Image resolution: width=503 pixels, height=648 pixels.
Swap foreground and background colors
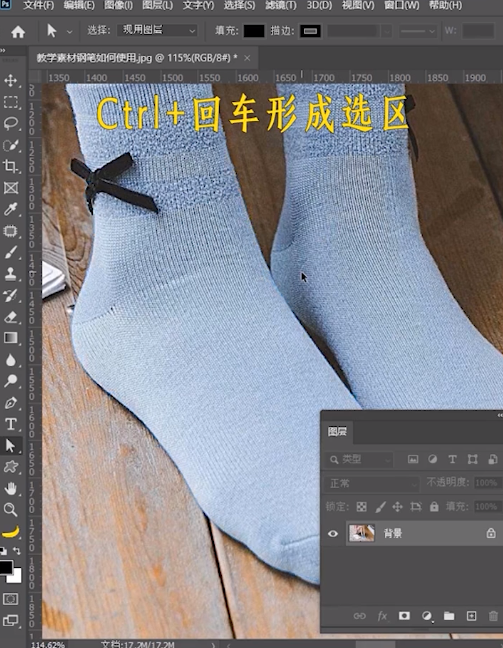point(17,550)
